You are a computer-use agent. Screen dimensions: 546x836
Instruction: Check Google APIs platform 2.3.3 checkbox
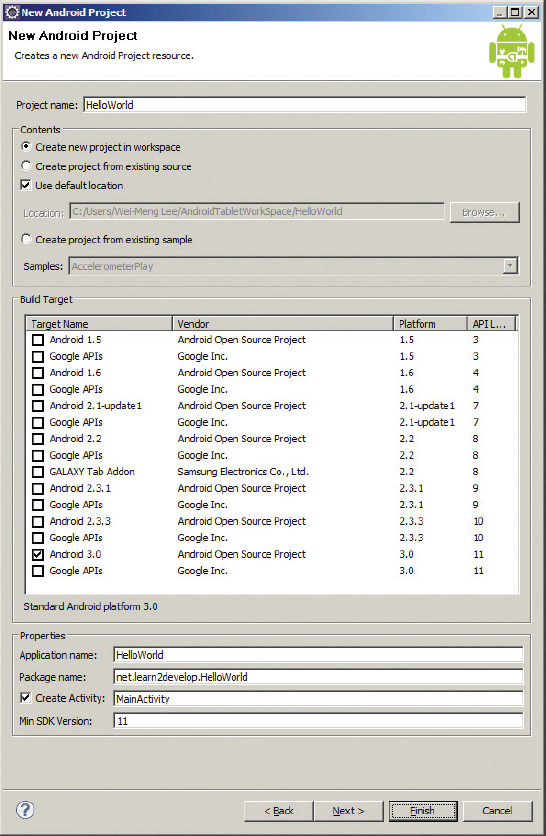(x=38, y=538)
